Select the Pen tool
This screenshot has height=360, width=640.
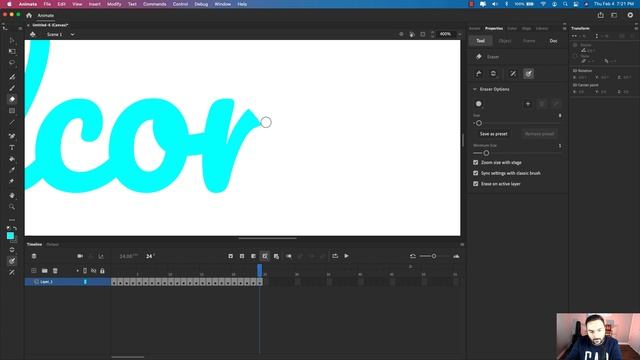[12, 136]
